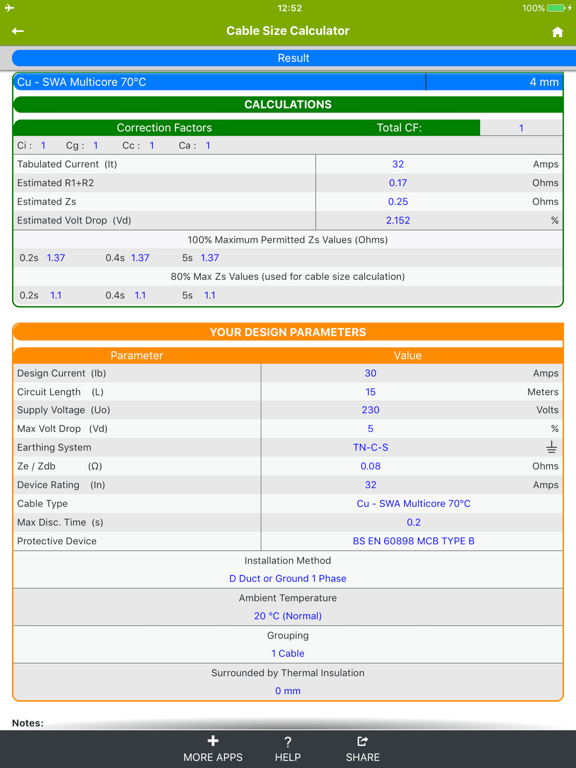The image size is (576, 768).
Task: Tap YOUR DESIGN PARAMETERS header
Action: 288,332
